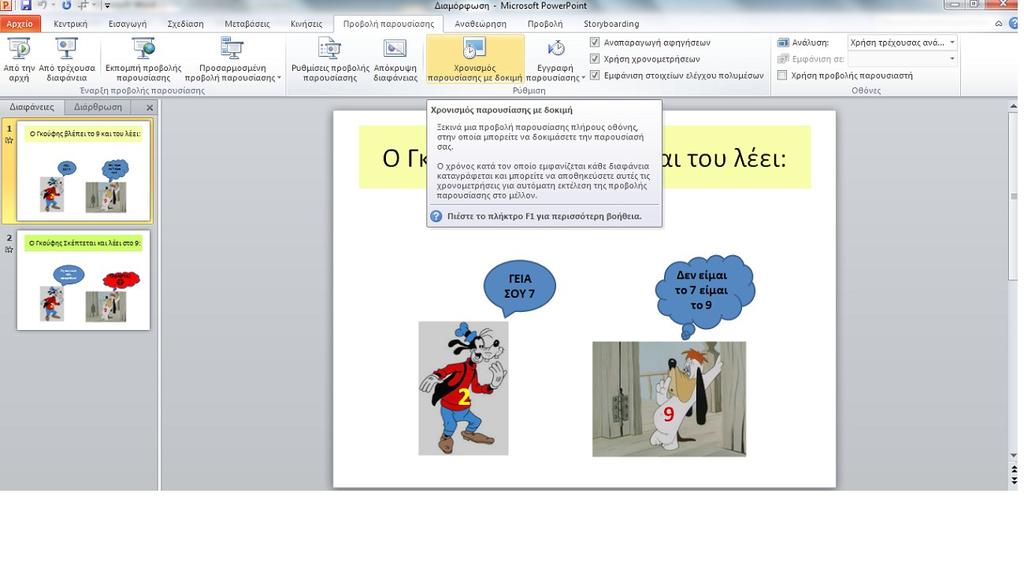Open Ρυθμίσεις προβολής παρουσίασης settings
Screen dimensions: 1024x575
click(x=330, y=59)
